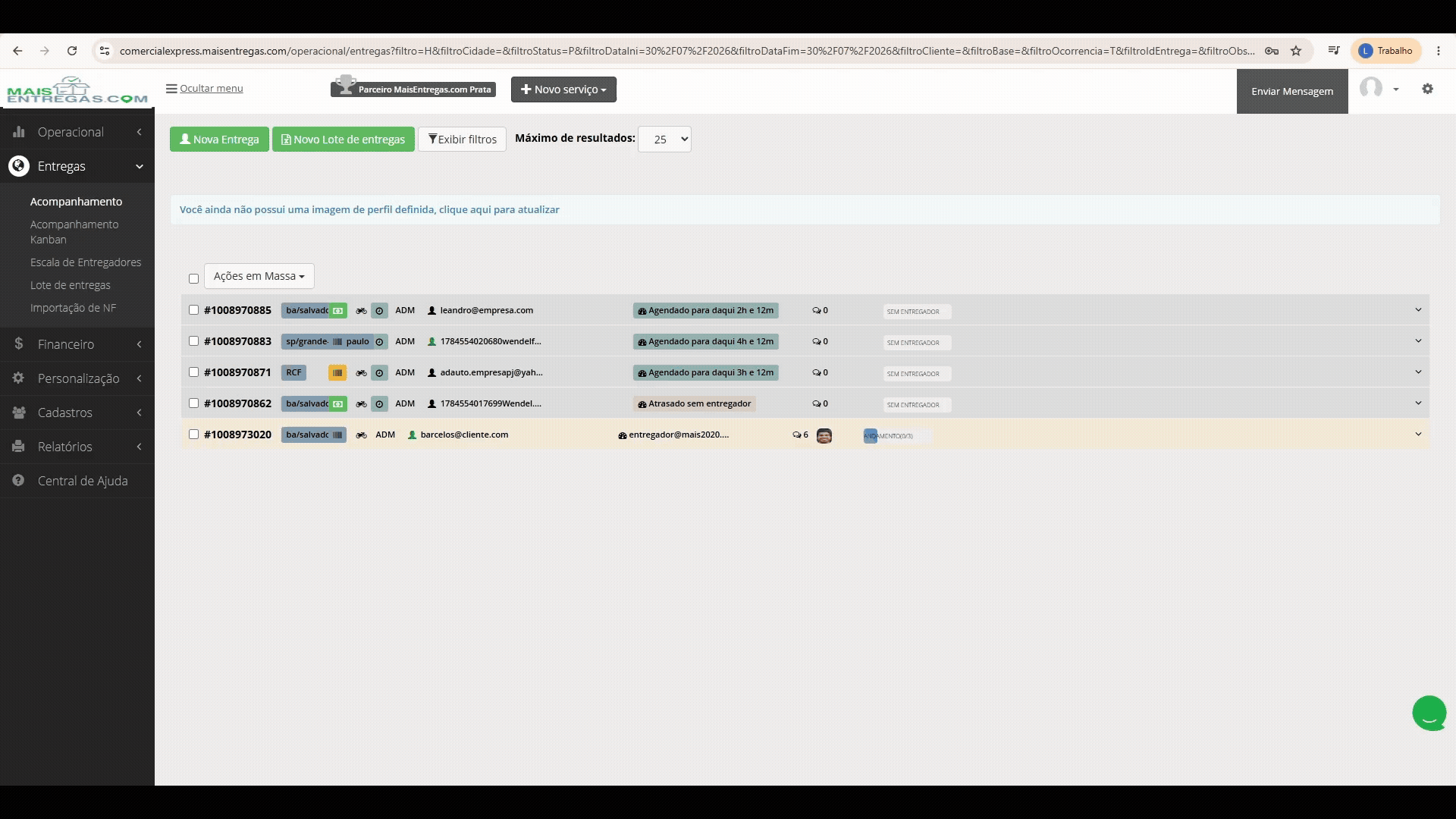Screen dimensions: 1456x819
Task: Click the clock icon in row #1008970885
Action: pyautogui.click(x=380, y=311)
